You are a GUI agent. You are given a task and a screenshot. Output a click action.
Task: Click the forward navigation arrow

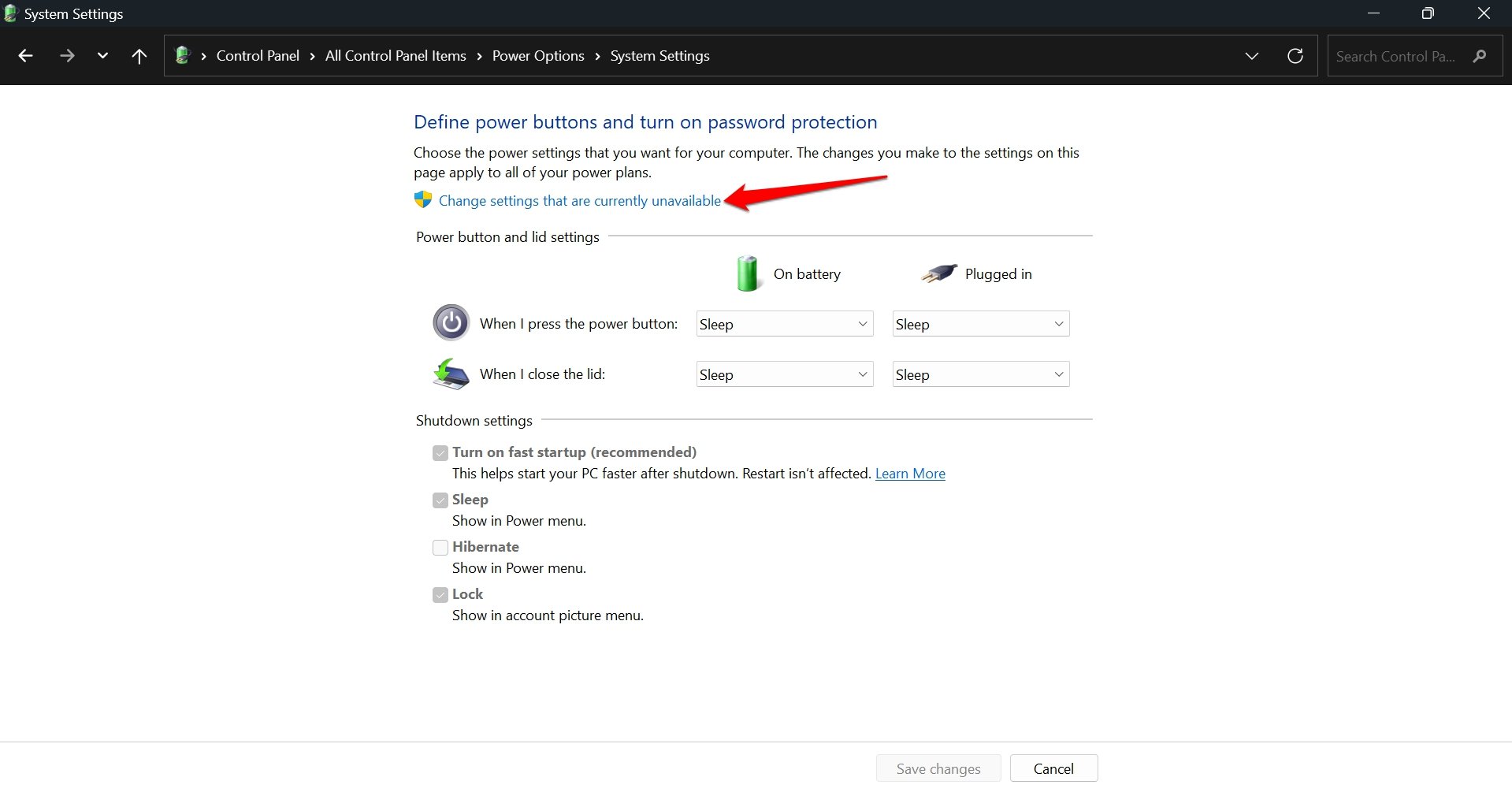(67, 56)
